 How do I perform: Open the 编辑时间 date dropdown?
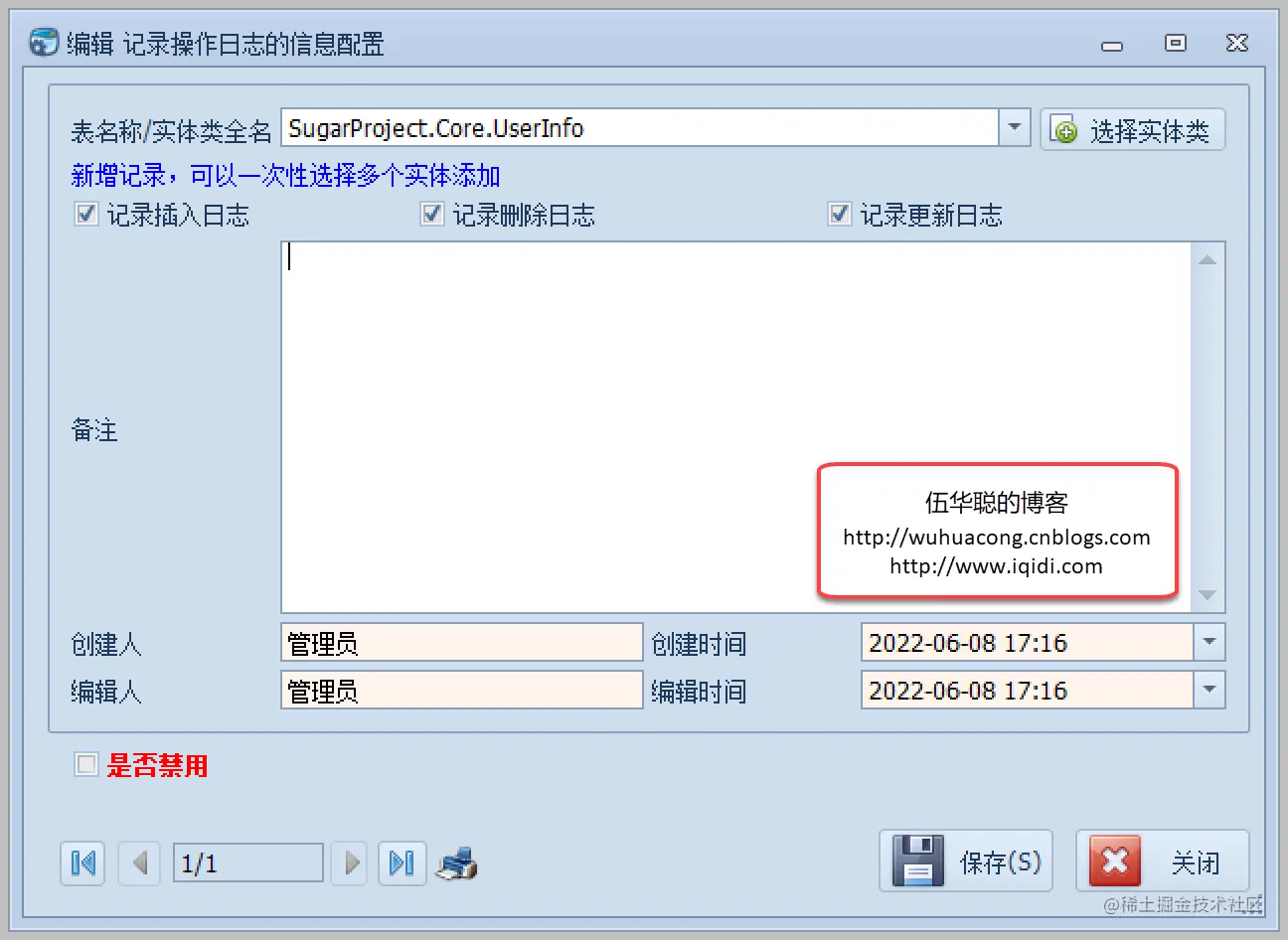pyautogui.click(x=1208, y=690)
